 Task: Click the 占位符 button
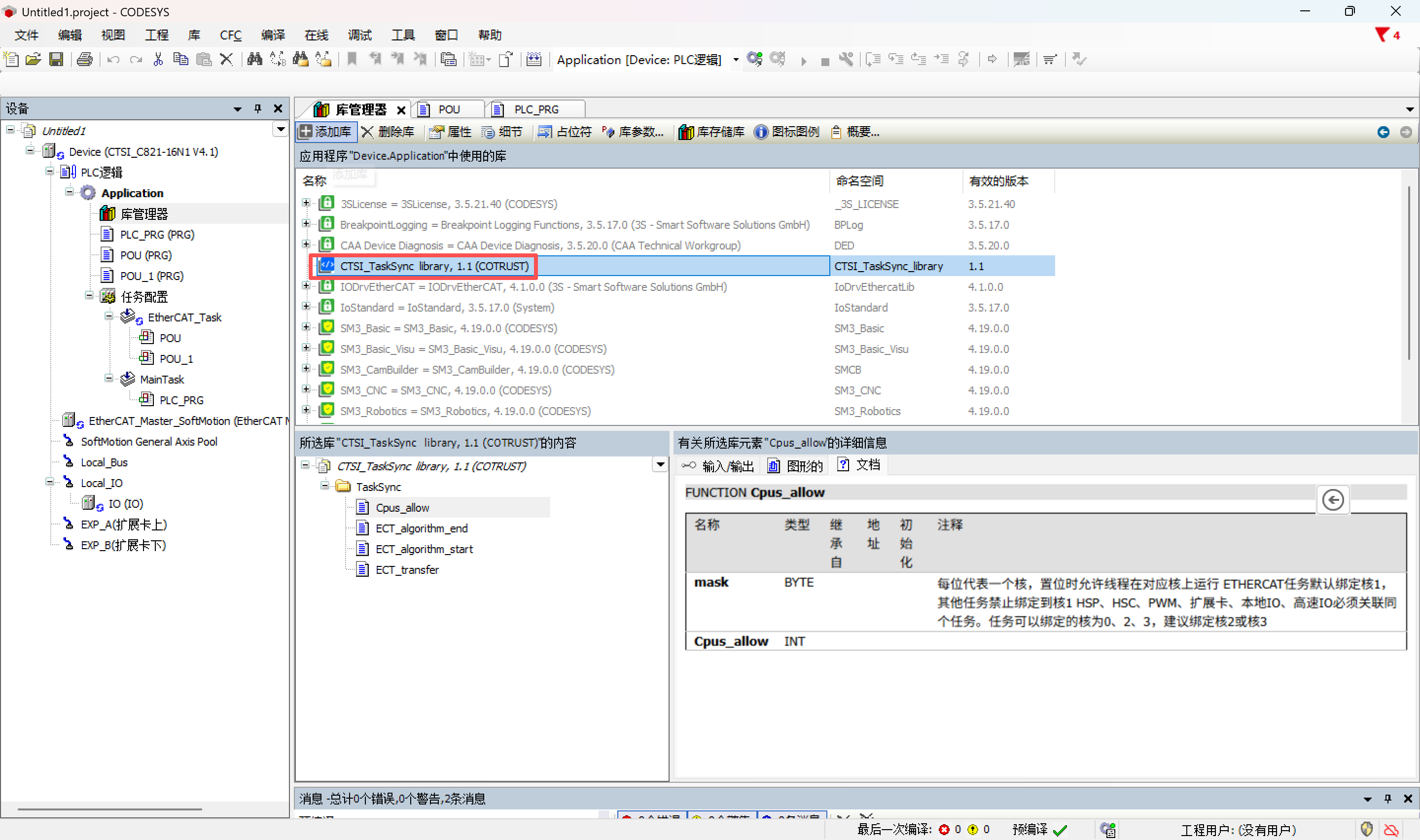pos(565,132)
